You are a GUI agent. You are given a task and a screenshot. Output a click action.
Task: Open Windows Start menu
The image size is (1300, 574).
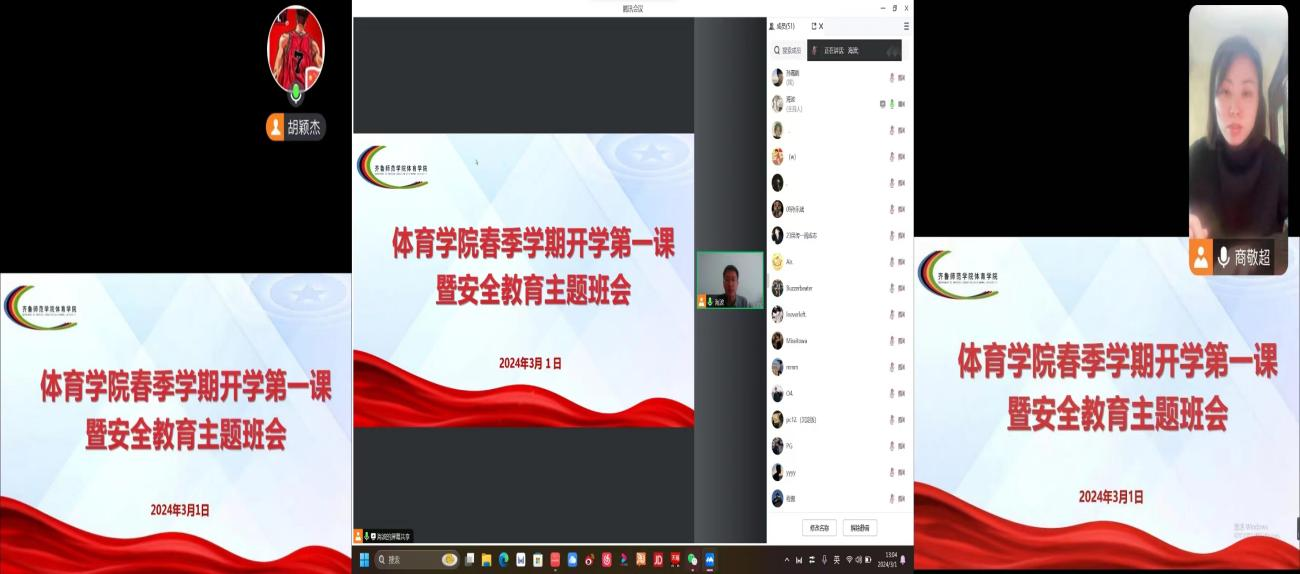pos(364,559)
